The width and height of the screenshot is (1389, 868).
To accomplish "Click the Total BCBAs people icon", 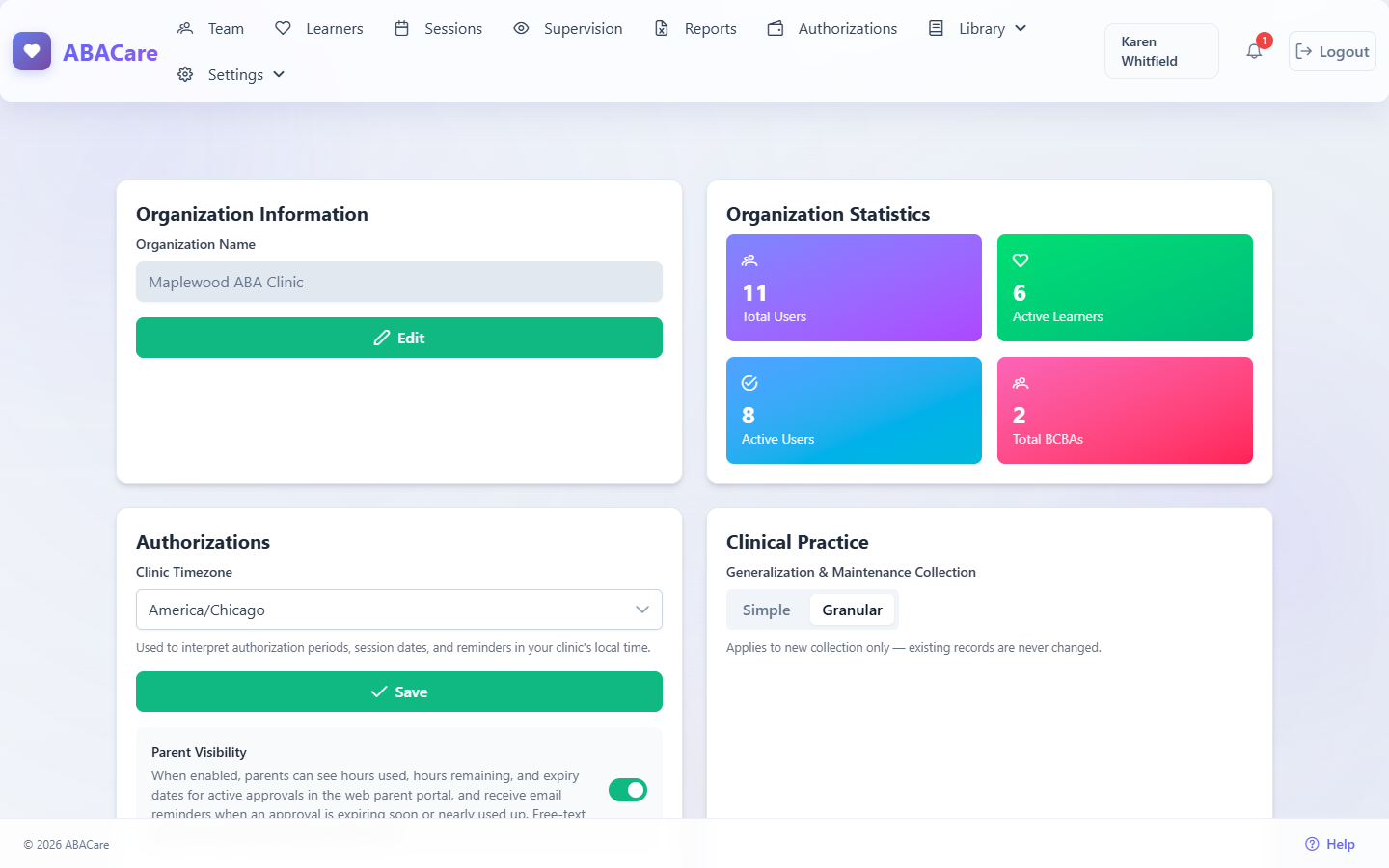I will [x=1021, y=383].
